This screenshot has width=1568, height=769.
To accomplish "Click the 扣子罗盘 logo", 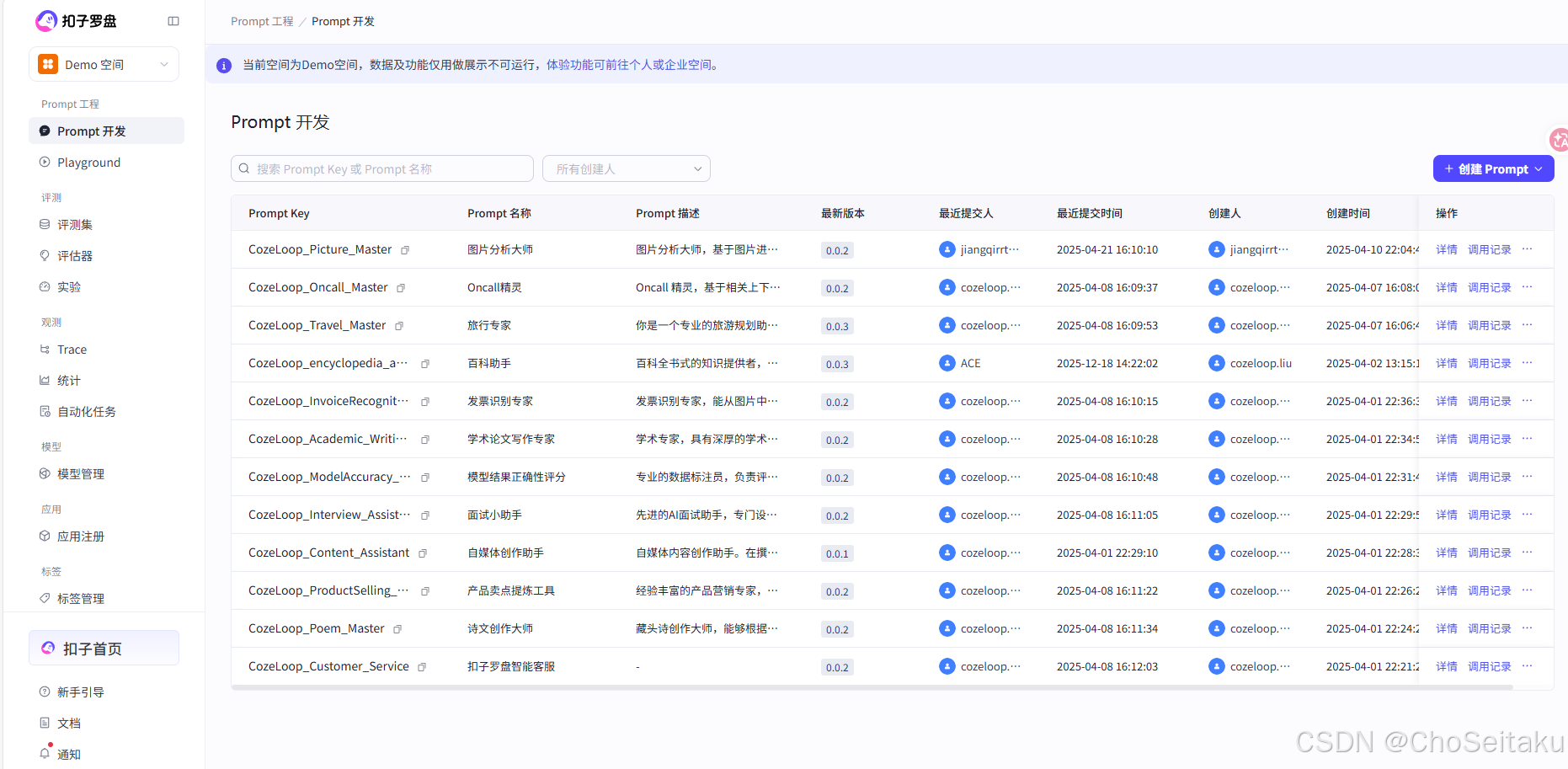I will 77,21.
